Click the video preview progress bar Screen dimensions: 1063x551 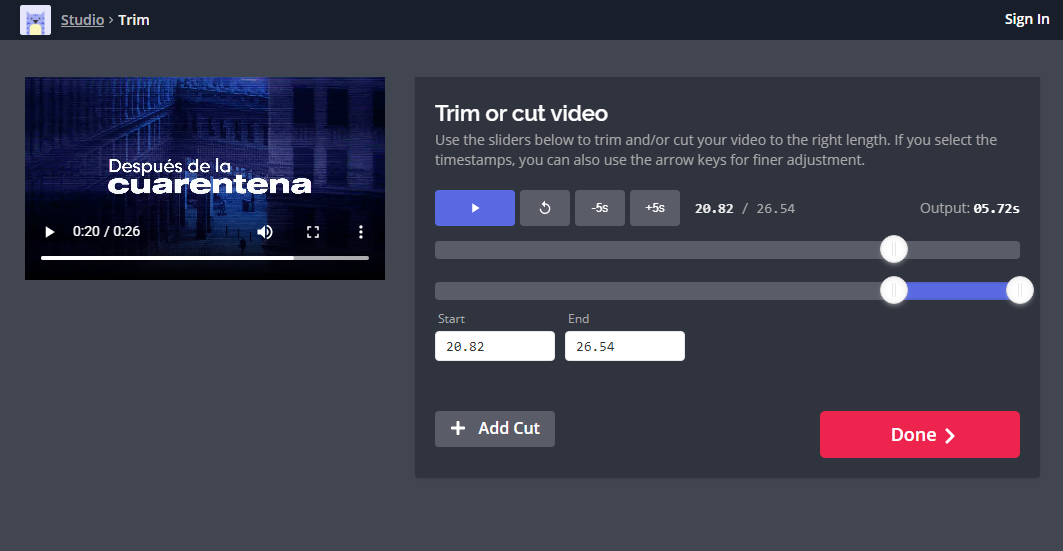[204, 258]
